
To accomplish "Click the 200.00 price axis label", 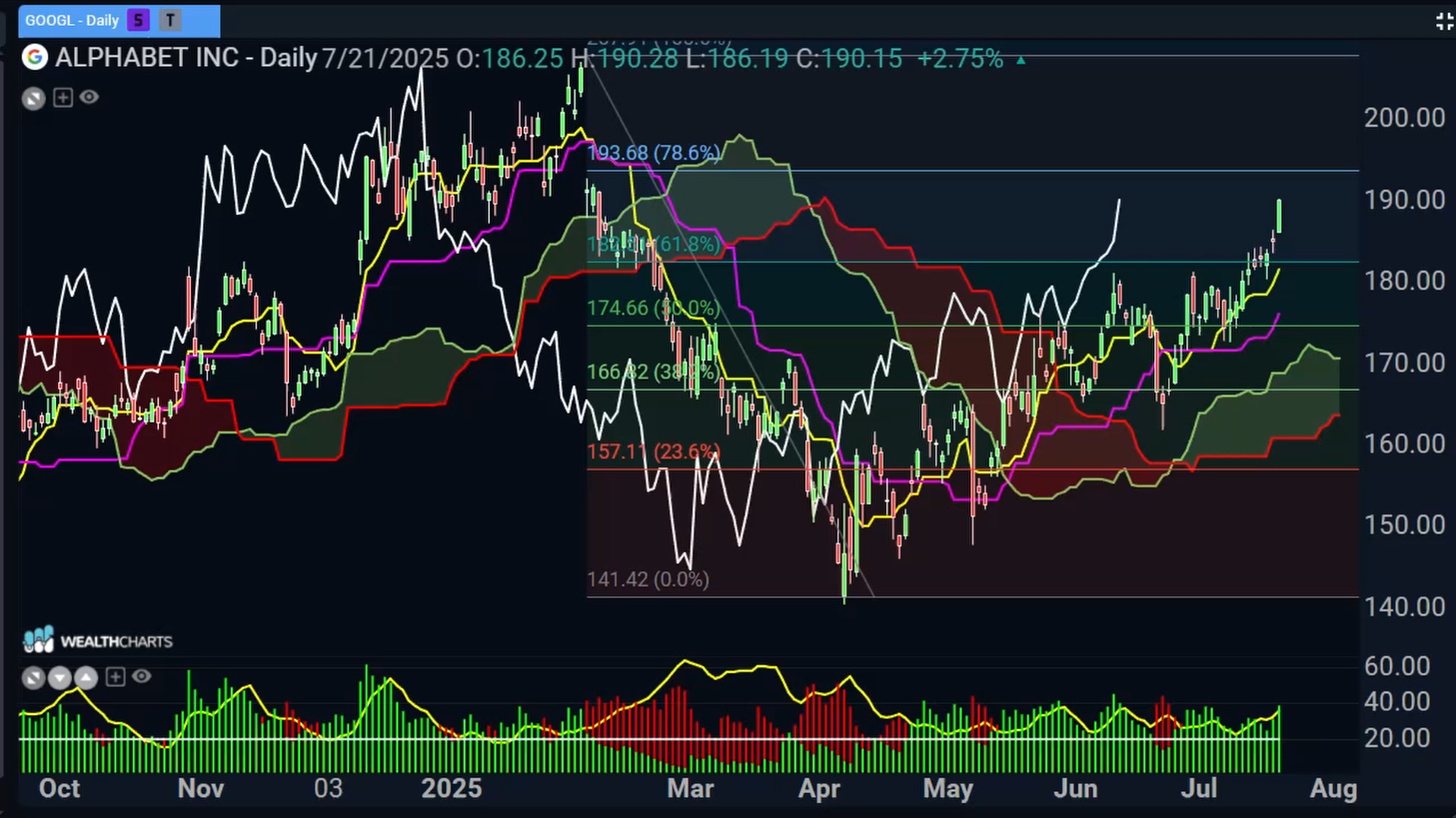I will click(x=1404, y=118).
